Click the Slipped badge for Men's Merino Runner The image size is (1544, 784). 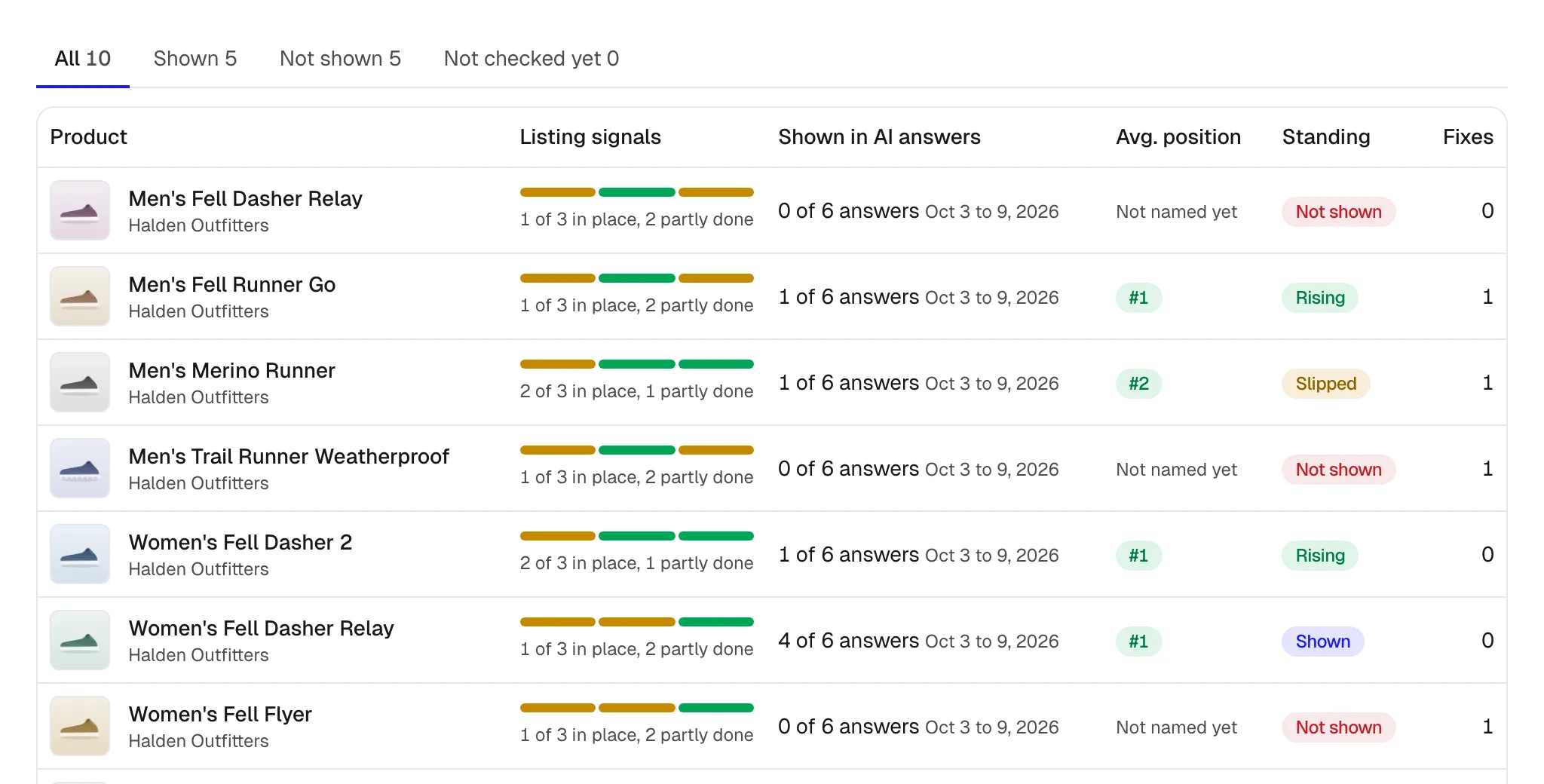(1326, 384)
